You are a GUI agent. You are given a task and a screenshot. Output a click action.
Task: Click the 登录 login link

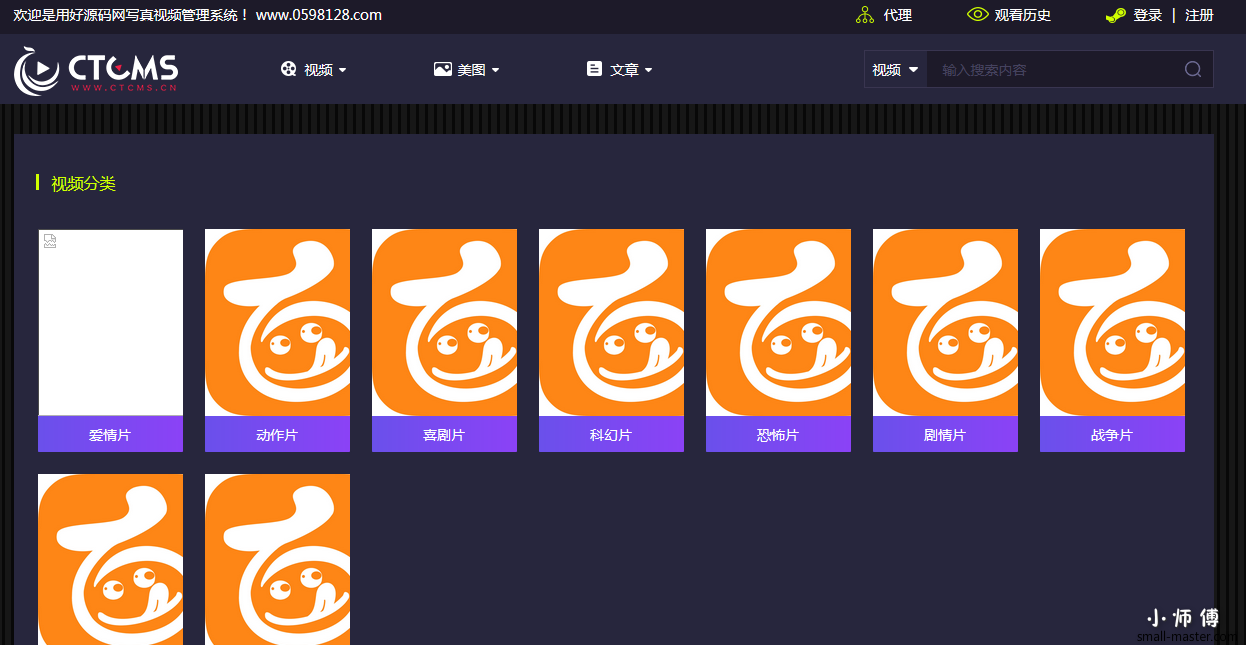1148,15
